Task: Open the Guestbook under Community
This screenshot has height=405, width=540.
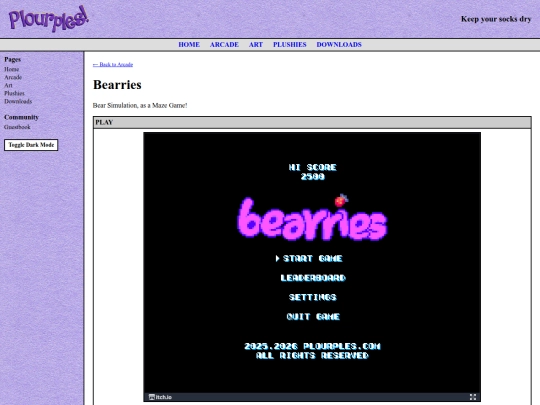Action: pyautogui.click(x=17, y=127)
